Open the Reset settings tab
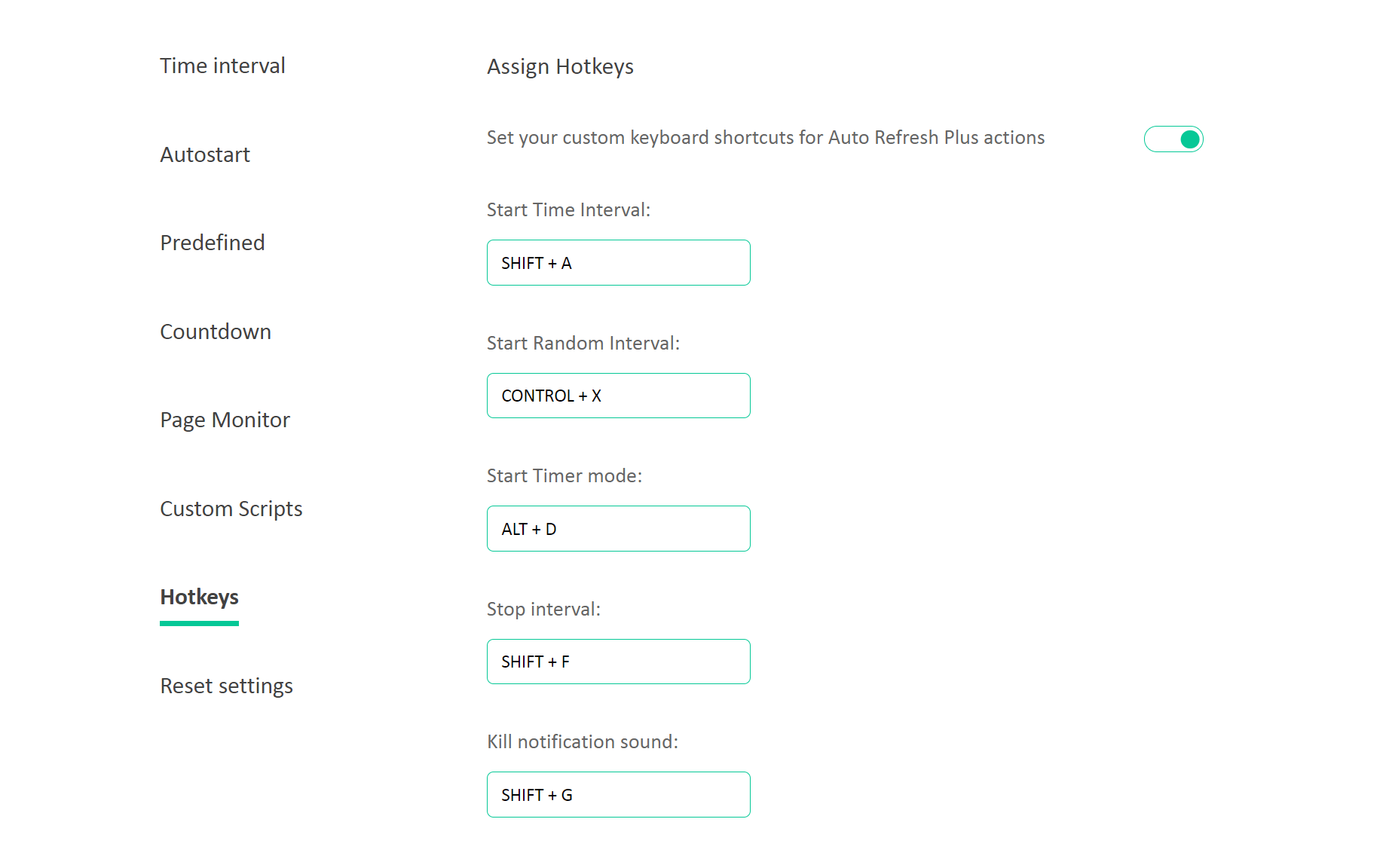 pos(226,686)
